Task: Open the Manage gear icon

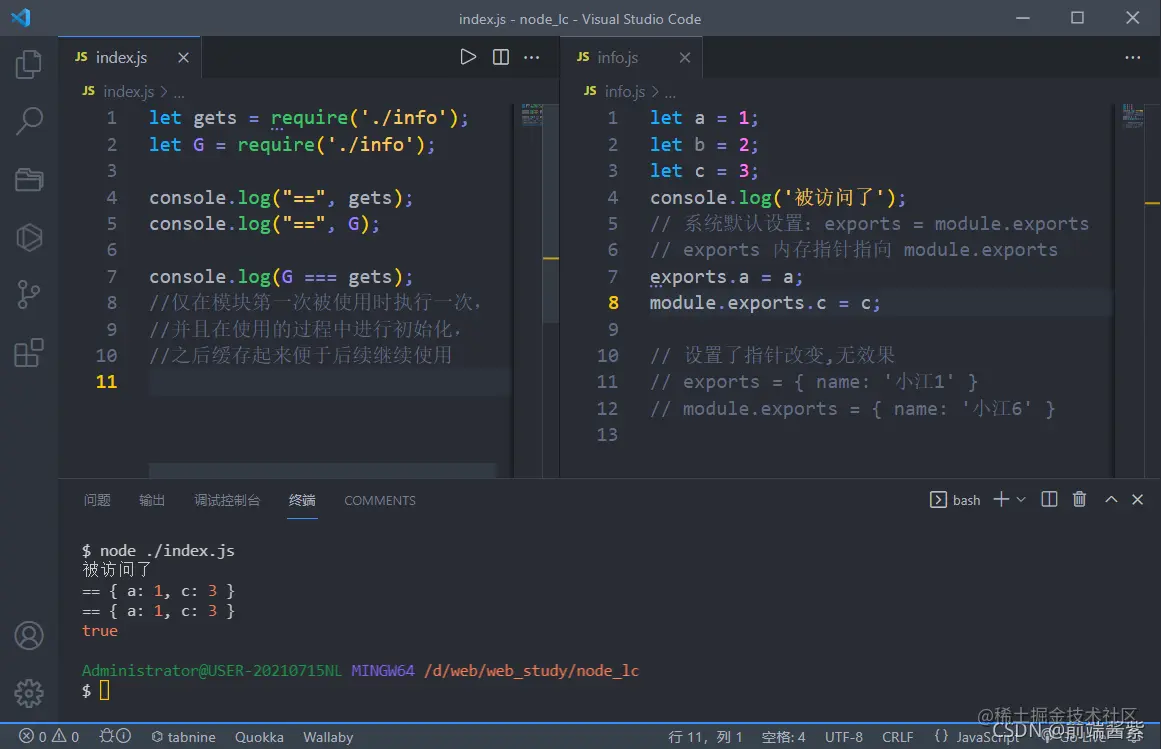Action: 28,693
